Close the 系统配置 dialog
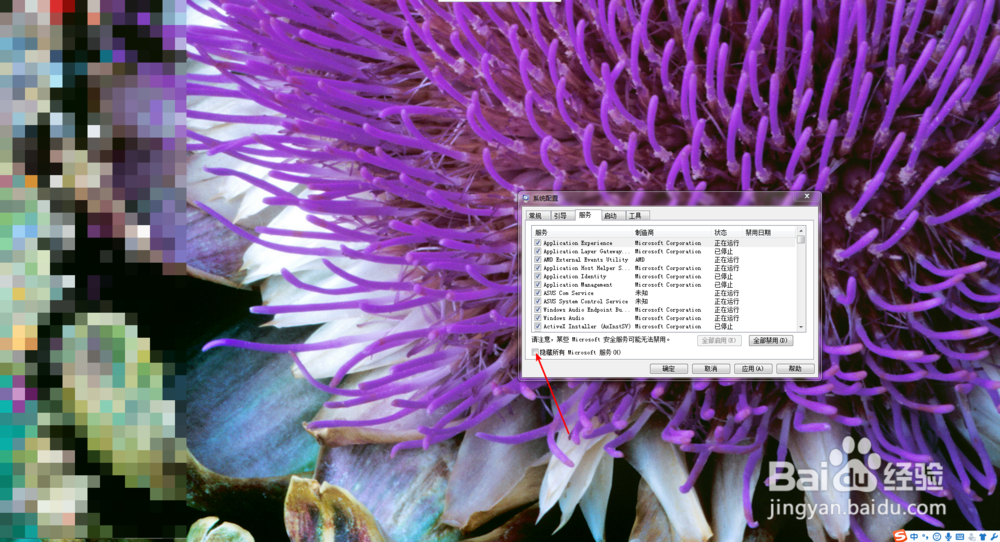Image resolution: width=1000 pixels, height=542 pixels. [x=807, y=196]
